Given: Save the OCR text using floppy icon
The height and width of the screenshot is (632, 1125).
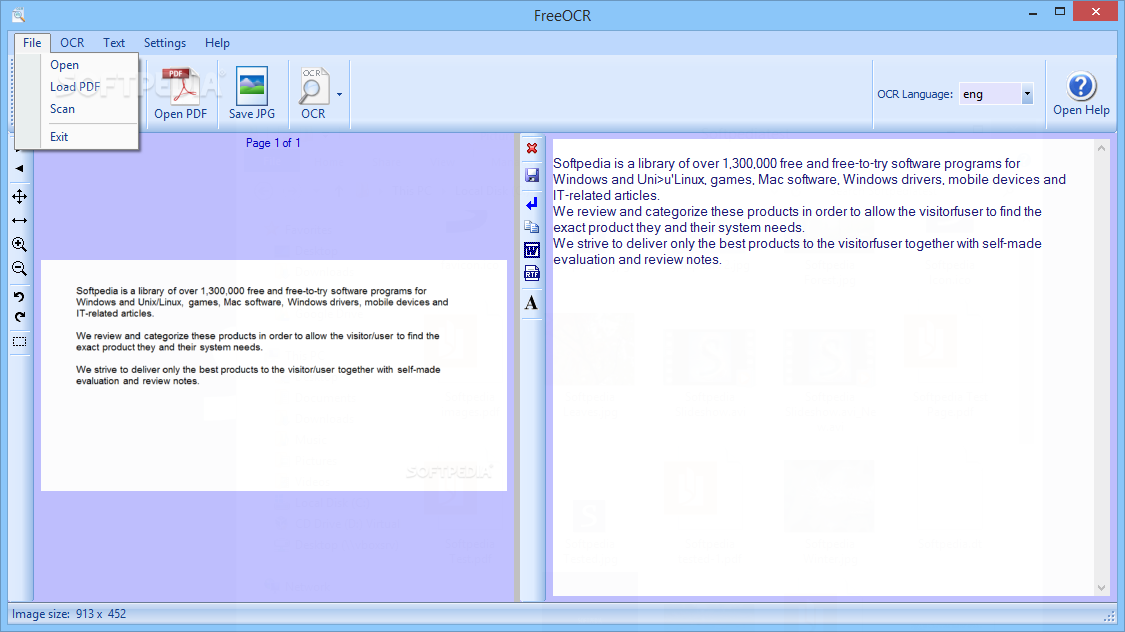Looking at the screenshot, I should (x=532, y=176).
